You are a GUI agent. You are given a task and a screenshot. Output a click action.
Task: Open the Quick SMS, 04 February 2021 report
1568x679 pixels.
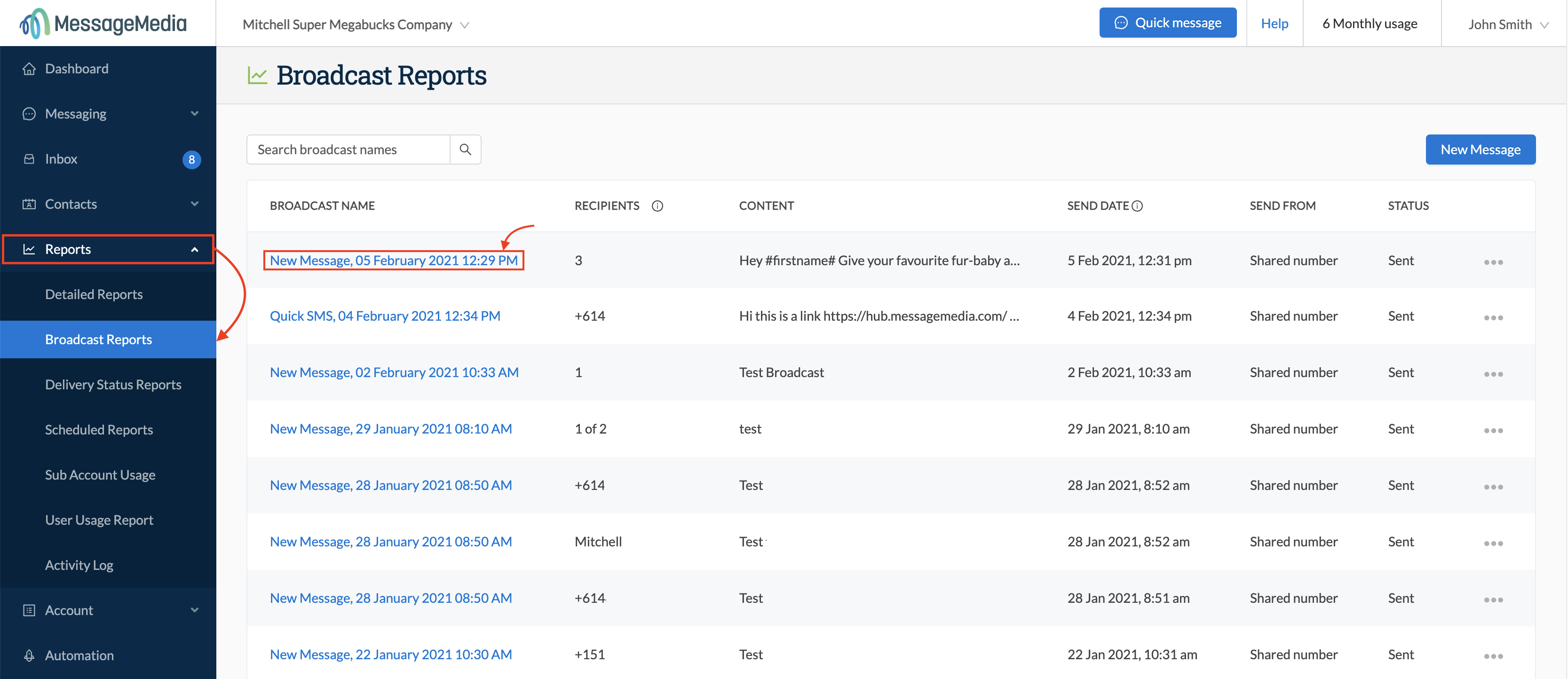385,316
